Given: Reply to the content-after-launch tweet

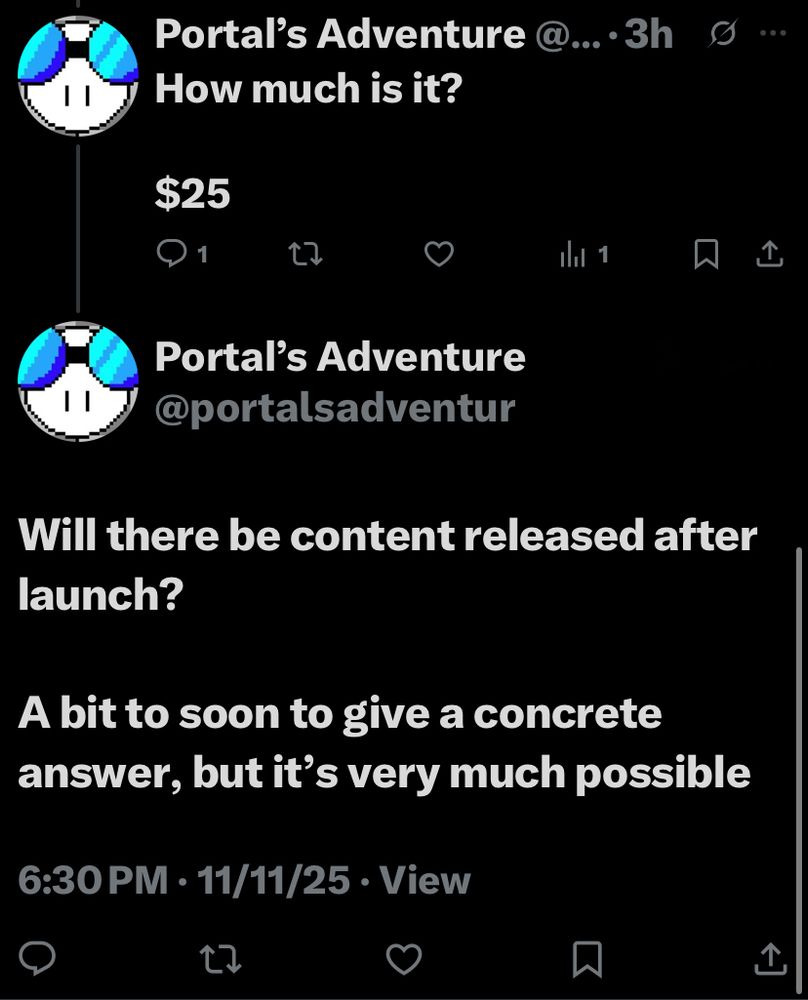Looking at the screenshot, I should pyautogui.click(x=37, y=959).
